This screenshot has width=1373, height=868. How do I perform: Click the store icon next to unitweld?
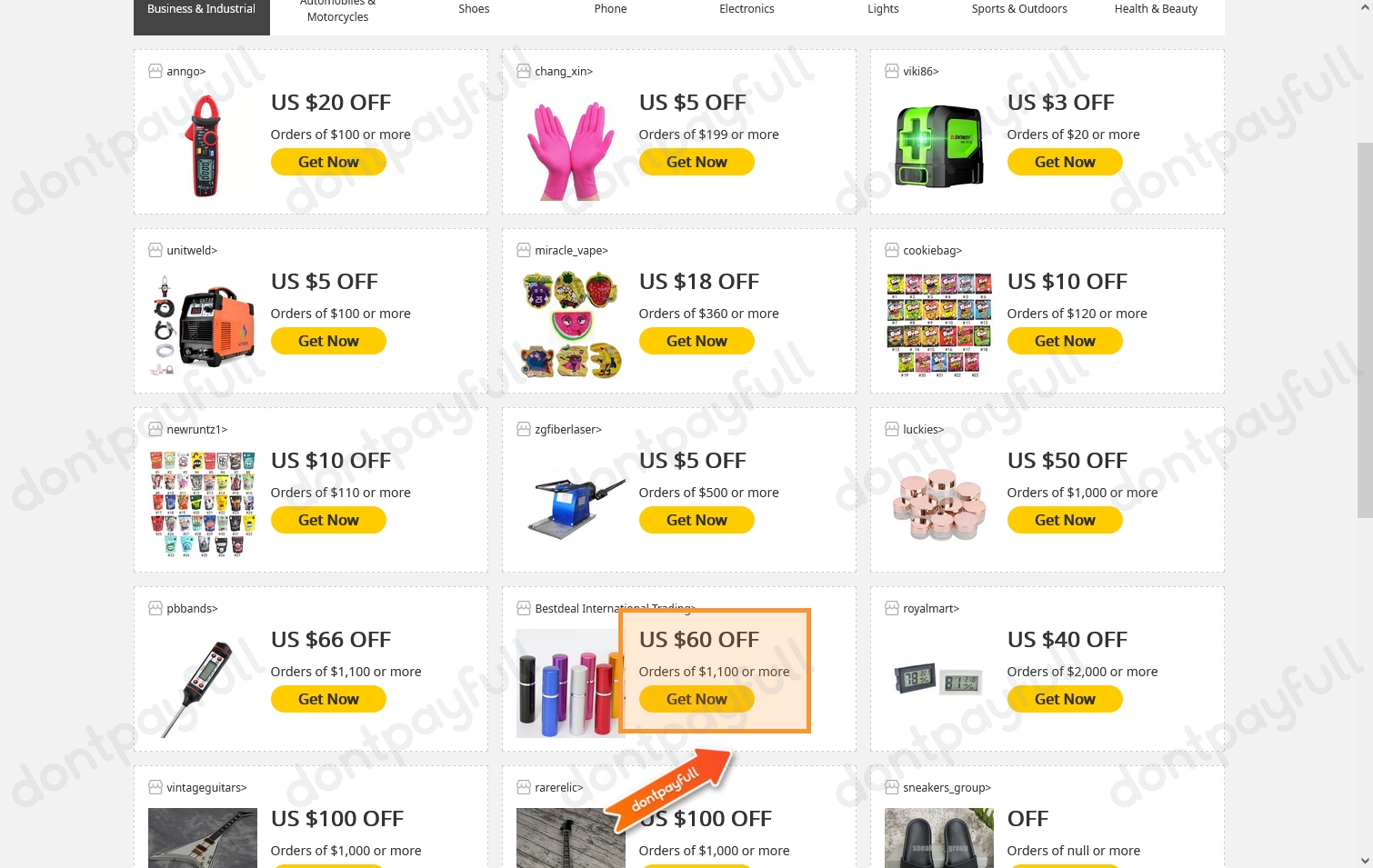pos(155,250)
